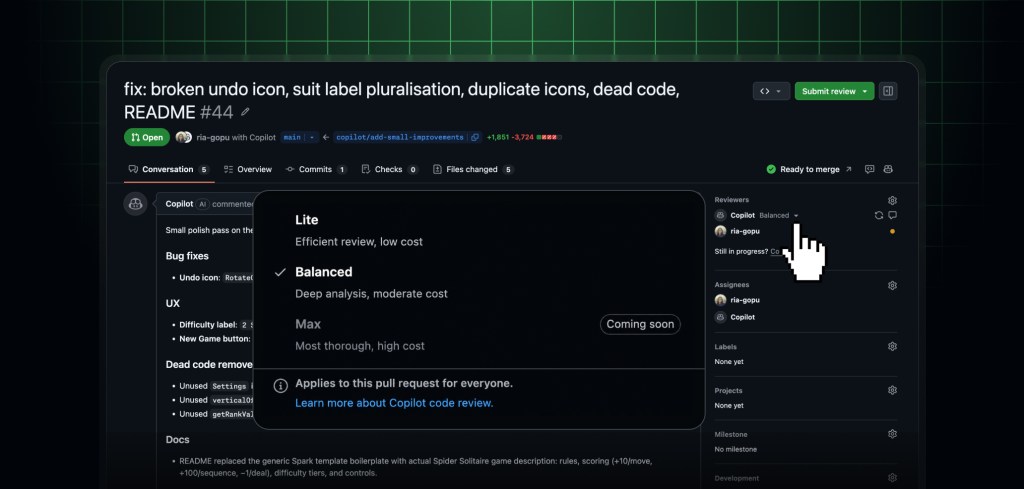The width and height of the screenshot is (1024, 489).
Task: Click the green Open status badge
Action: tap(147, 137)
